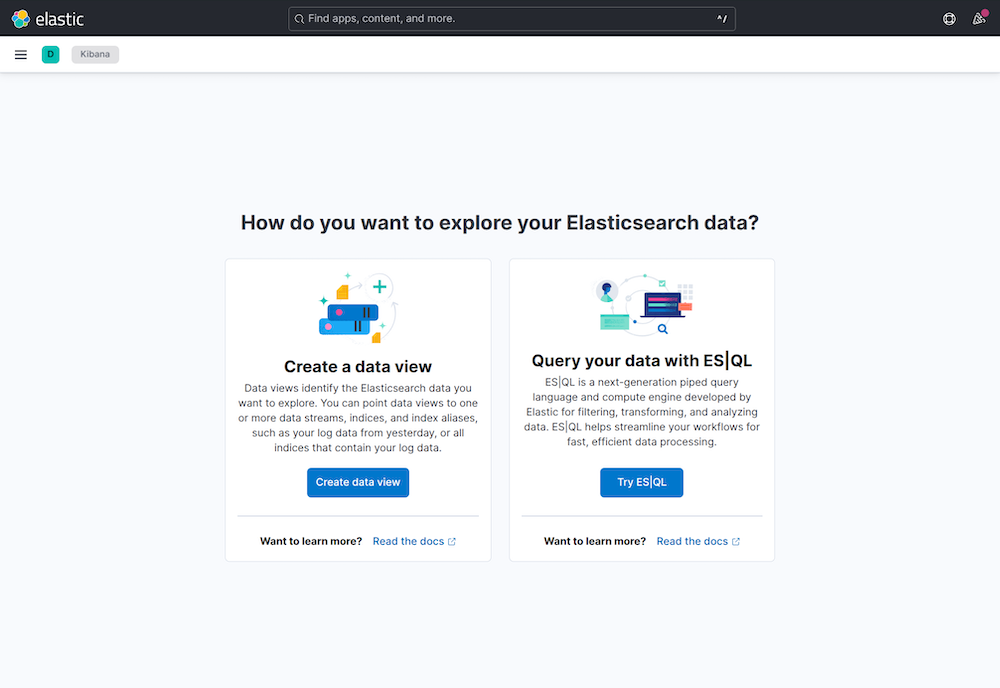
Task: Click 'Want to learn more?' in the data view card
Action: (311, 541)
